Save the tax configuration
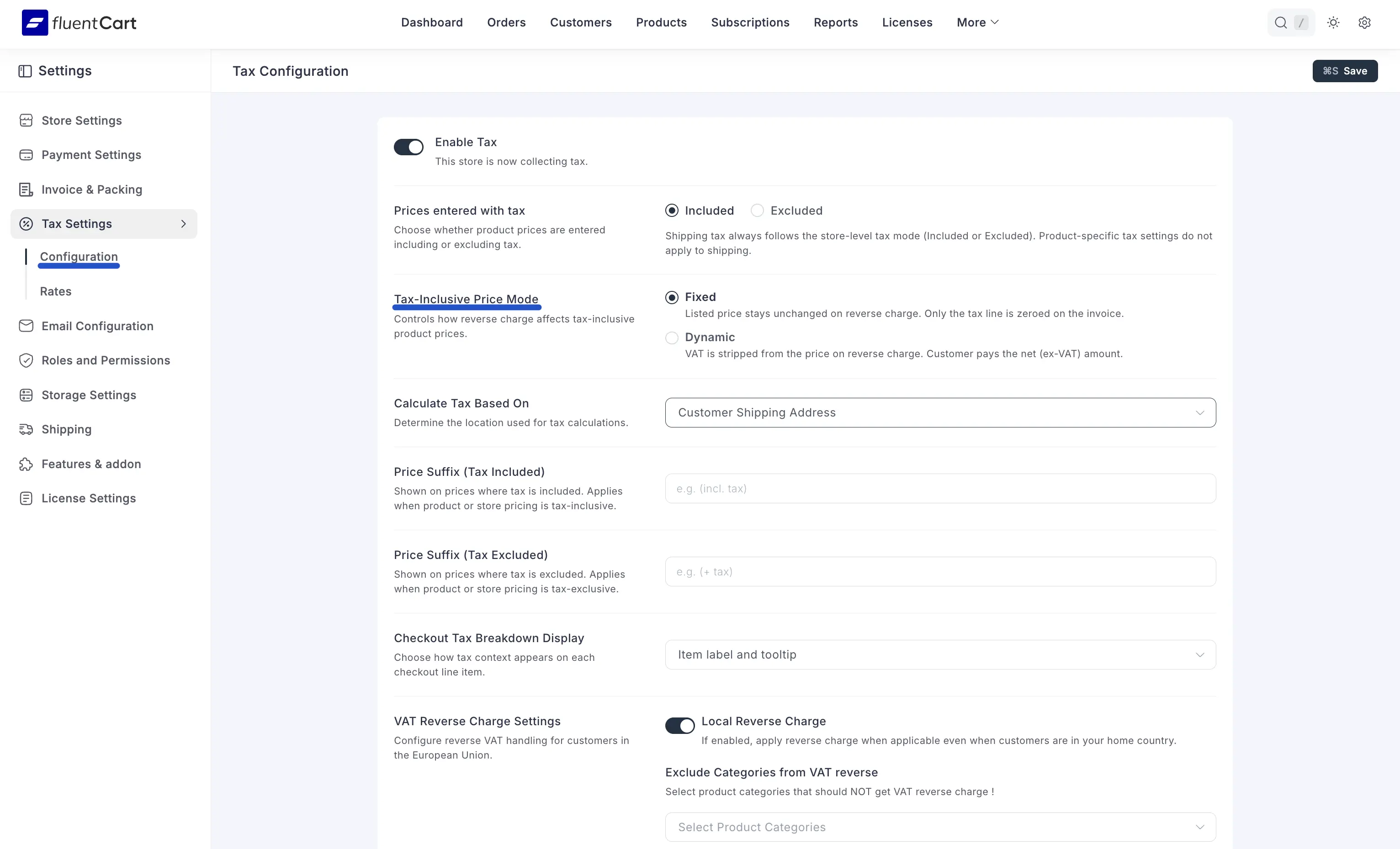This screenshot has width=1400, height=849. pos(1345,71)
